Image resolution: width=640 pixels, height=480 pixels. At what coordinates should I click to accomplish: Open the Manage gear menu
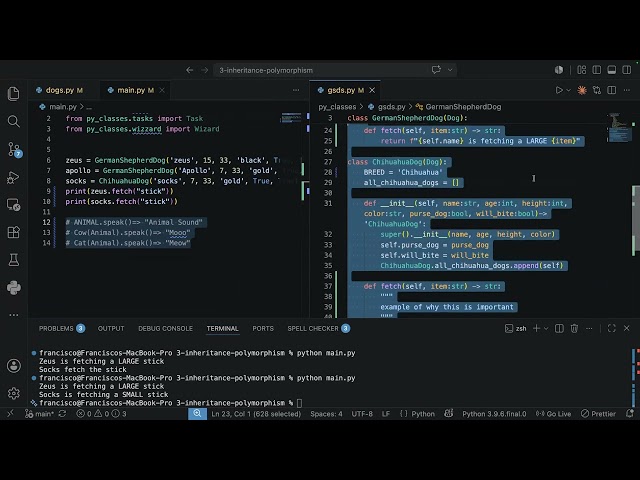[x=13, y=393]
